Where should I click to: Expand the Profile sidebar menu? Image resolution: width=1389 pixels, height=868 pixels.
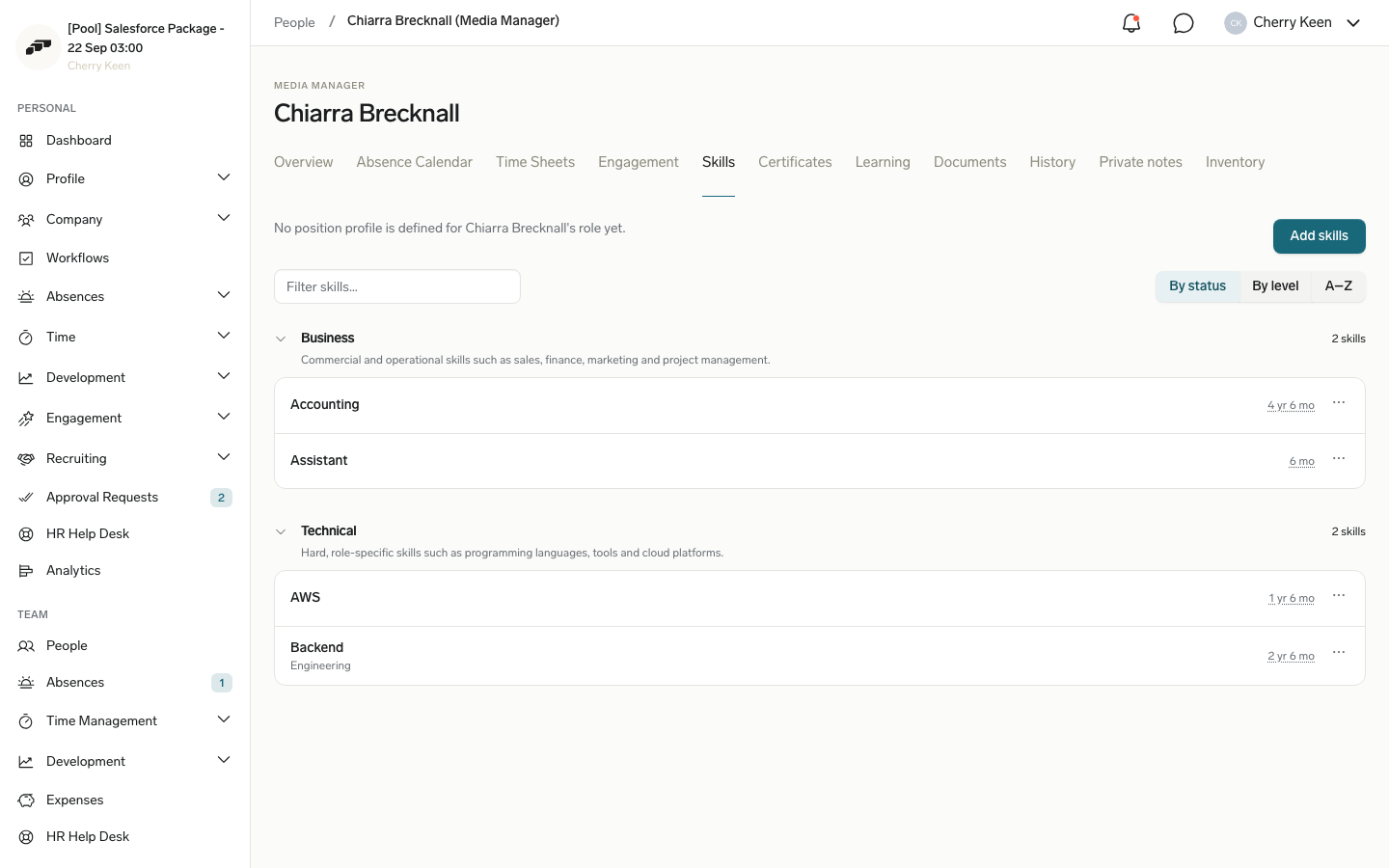coord(224,178)
